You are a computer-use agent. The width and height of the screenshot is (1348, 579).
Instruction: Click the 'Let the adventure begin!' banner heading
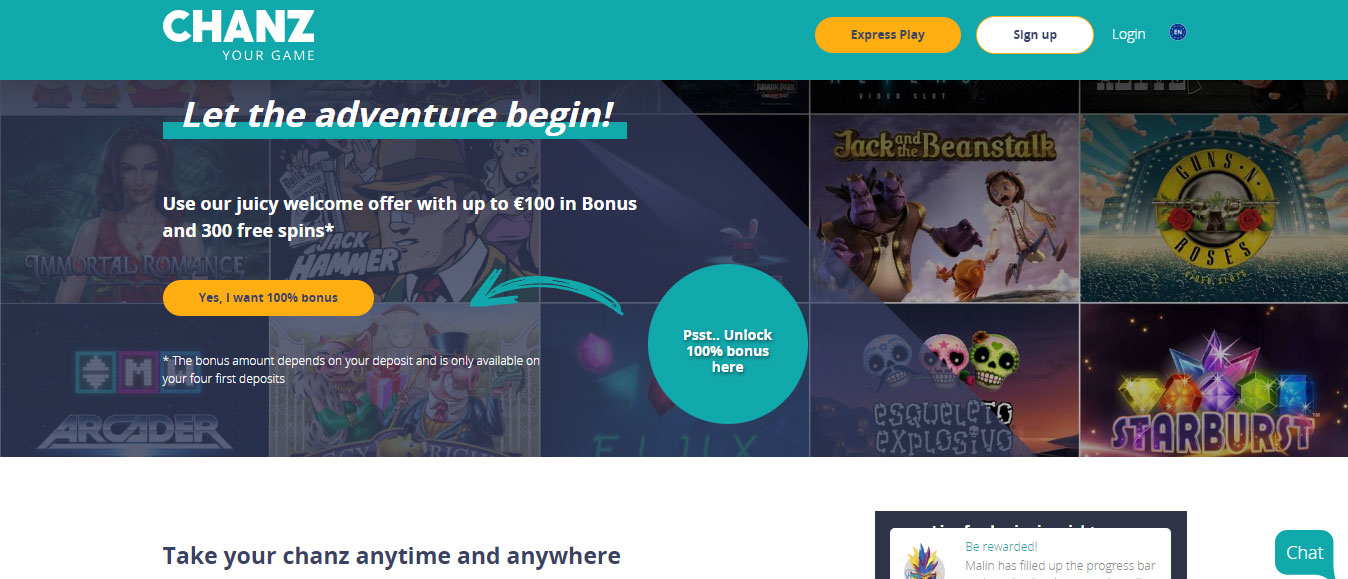[x=397, y=116]
